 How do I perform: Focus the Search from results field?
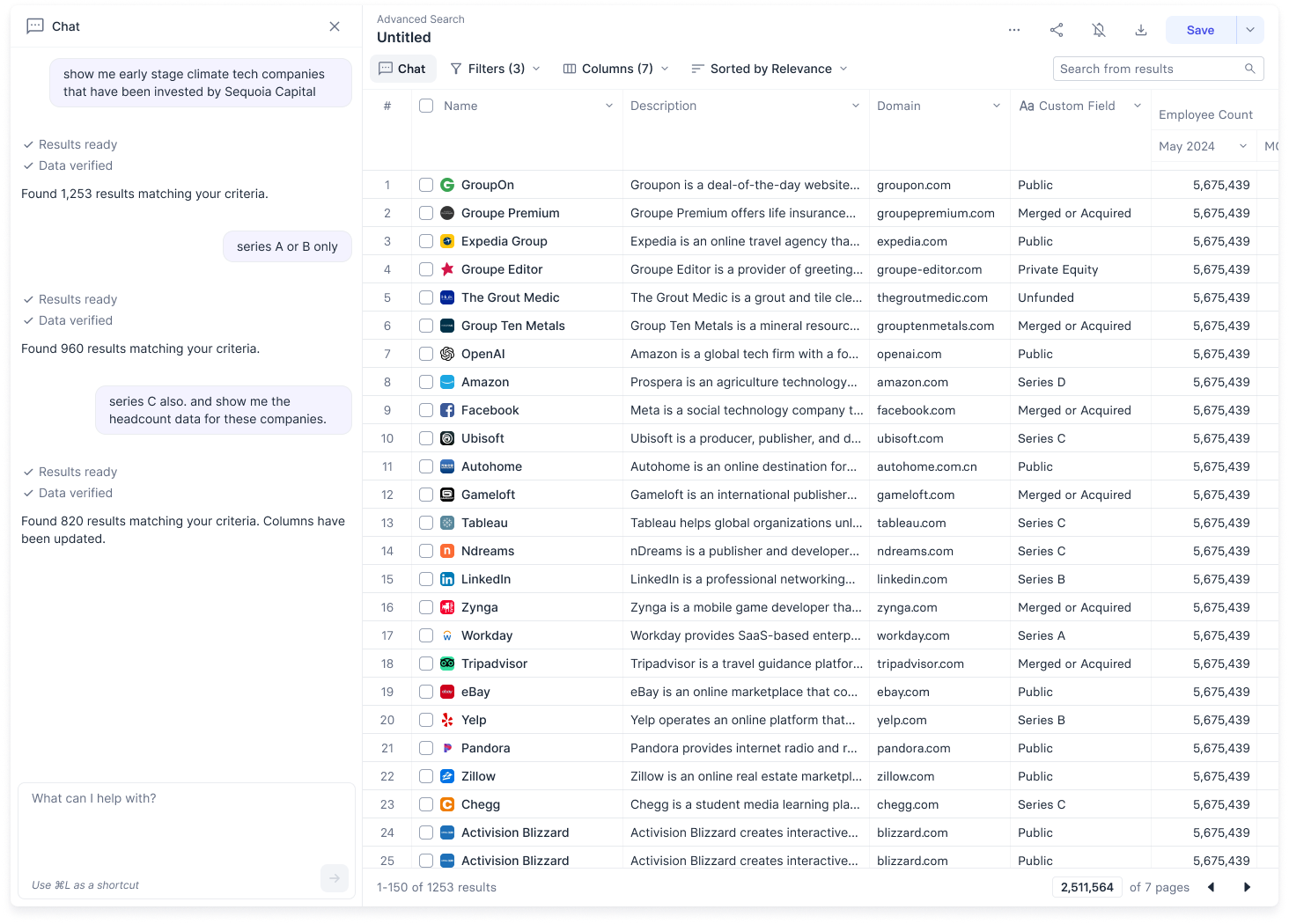coord(1159,69)
